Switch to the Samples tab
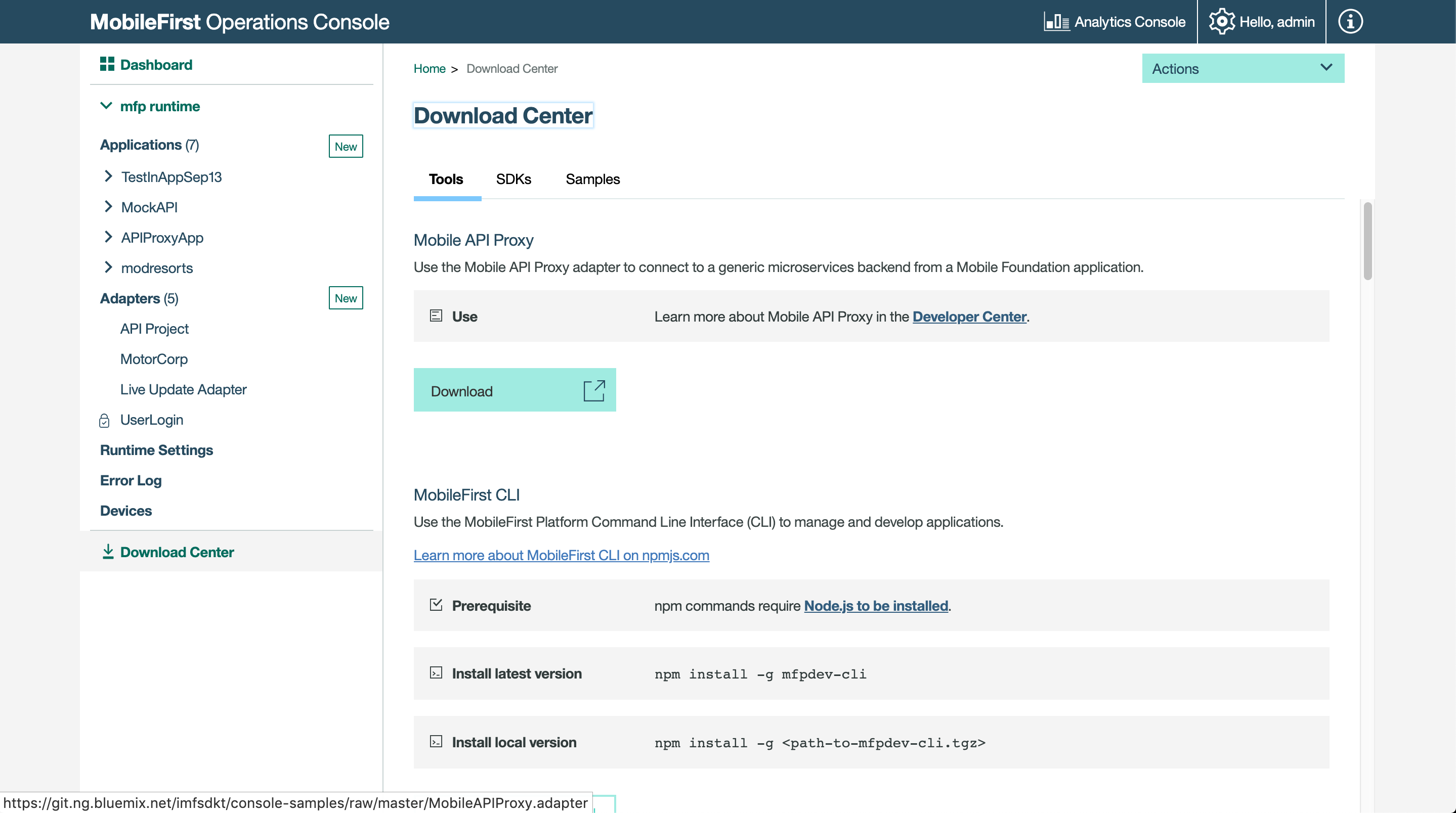The width and height of the screenshot is (1456, 813). 592,179
